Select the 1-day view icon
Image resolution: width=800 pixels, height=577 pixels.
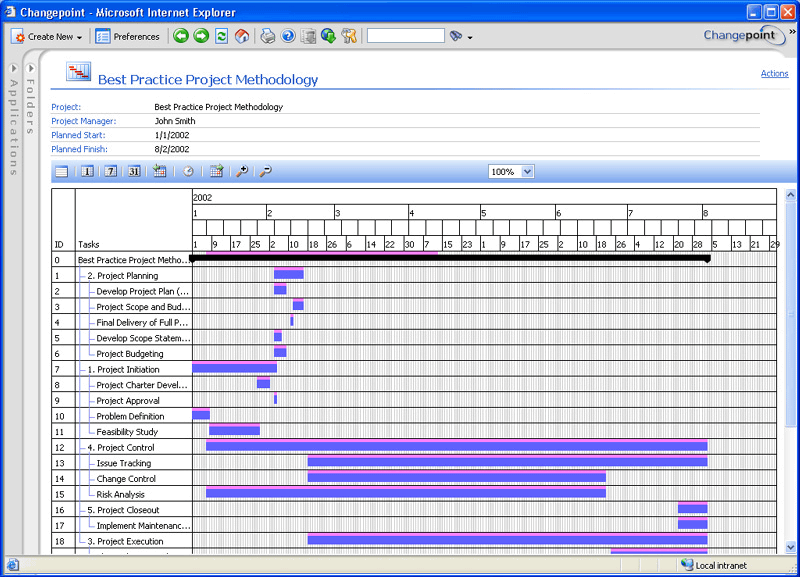tap(87, 171)
